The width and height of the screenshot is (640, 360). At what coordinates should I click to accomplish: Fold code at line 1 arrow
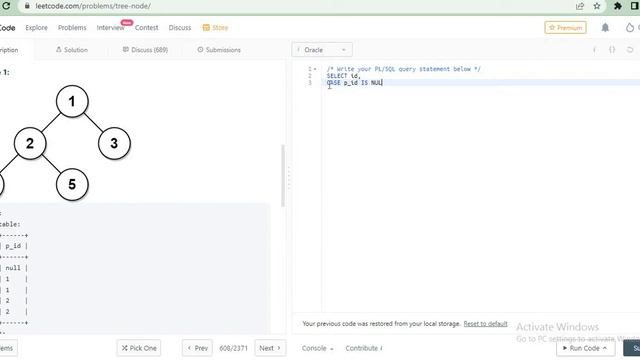coord(315,69)
